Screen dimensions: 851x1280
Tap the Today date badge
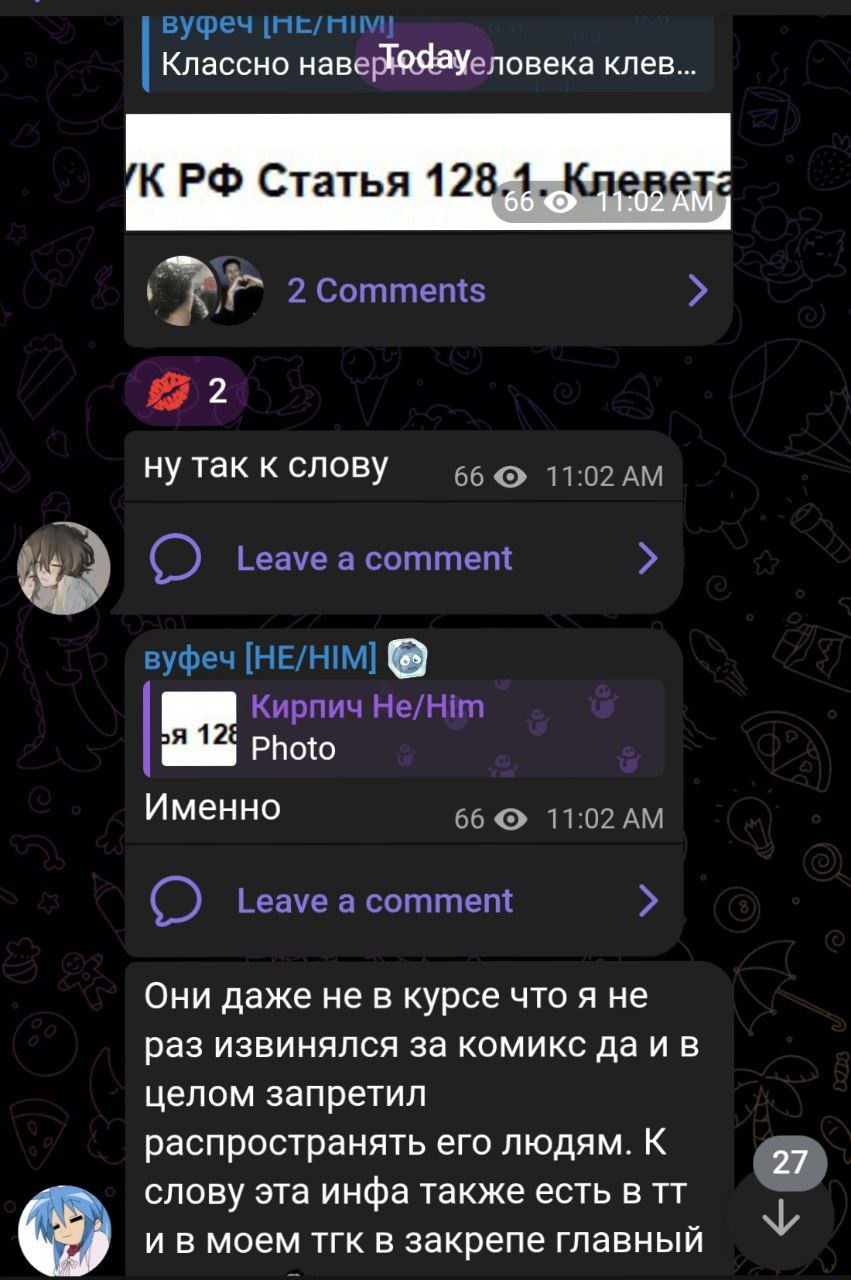pyautogui.click(x=425, y=55)
